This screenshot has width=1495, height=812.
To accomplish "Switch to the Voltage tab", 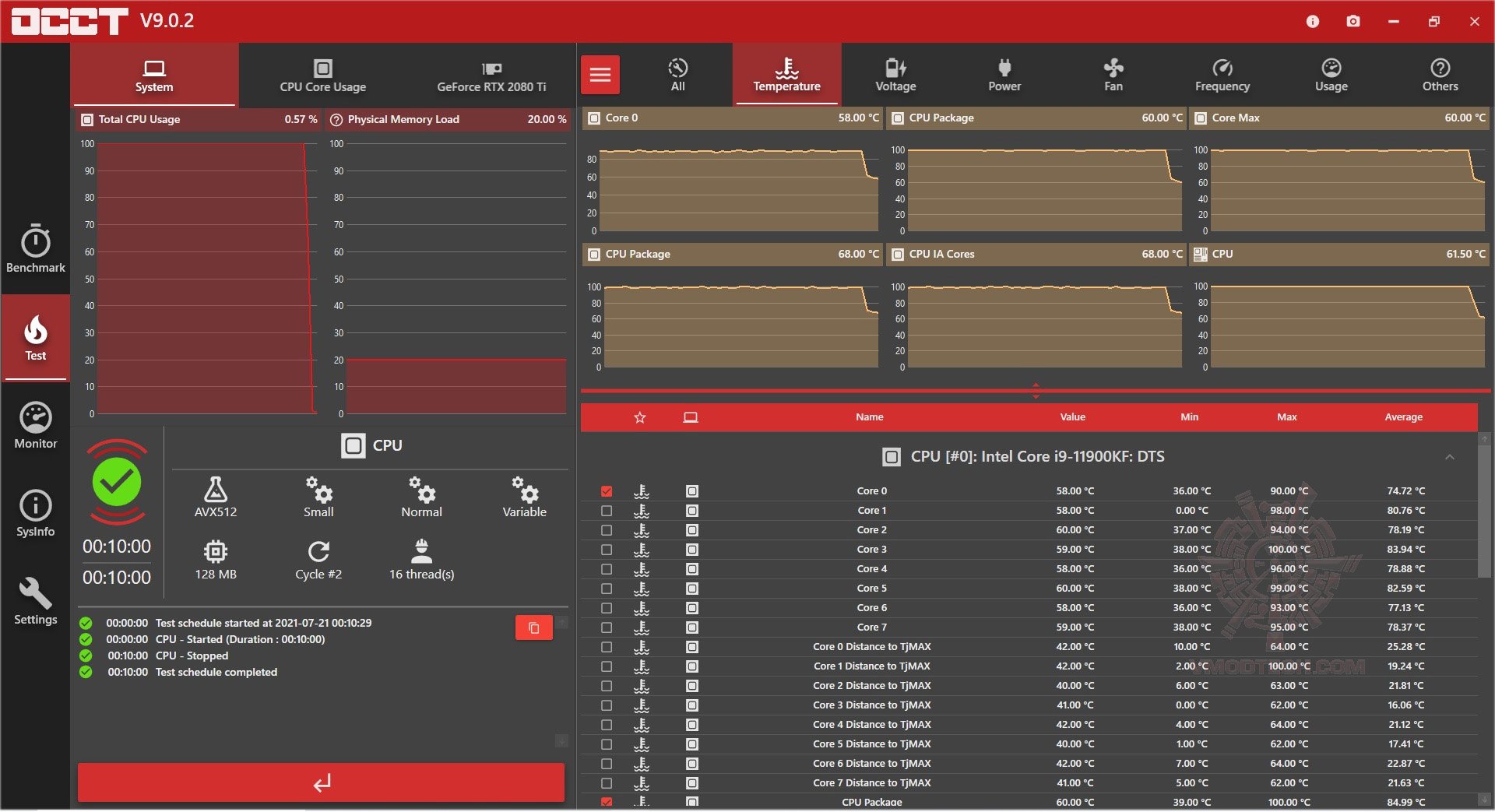I will point(895,76).
